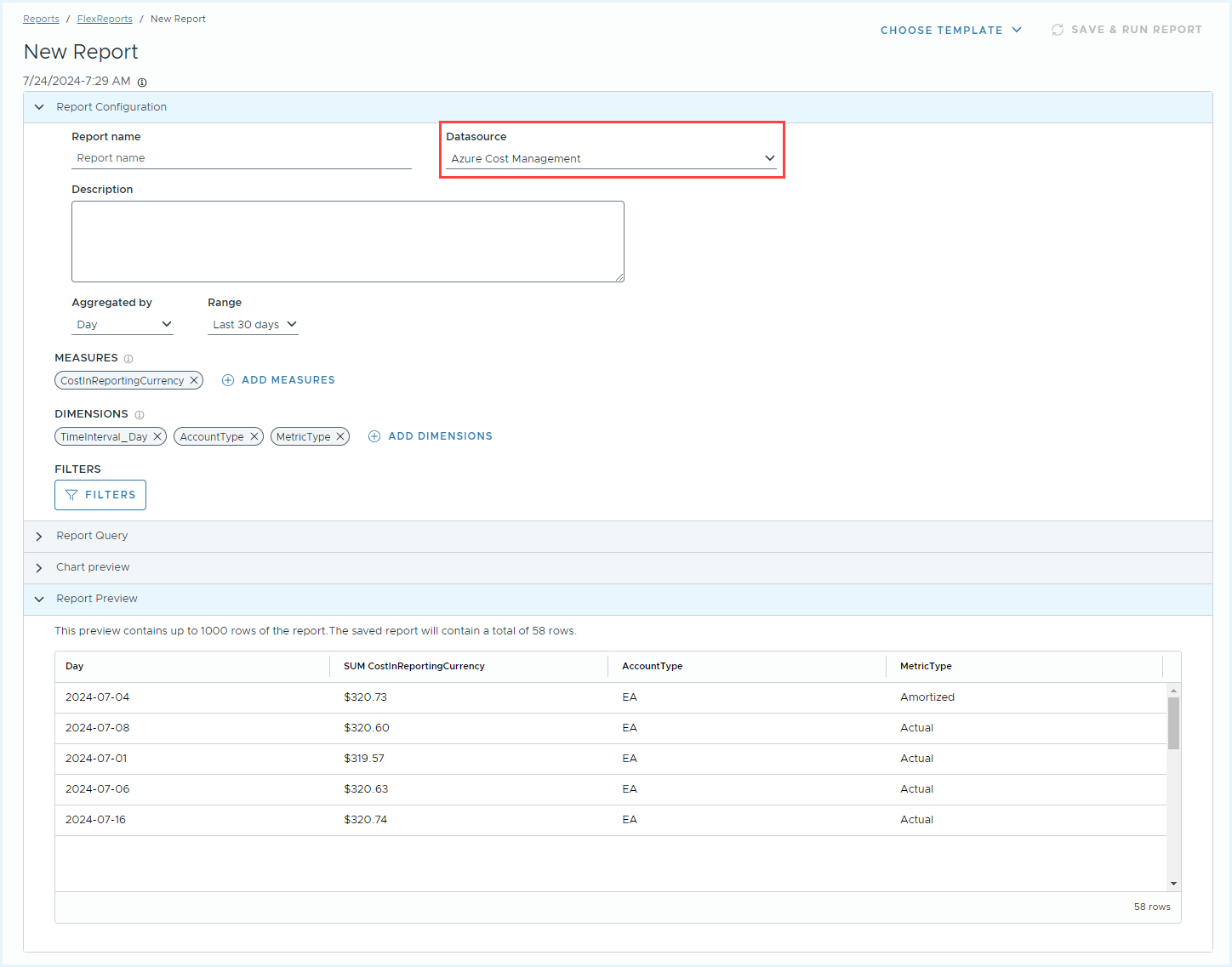Click the New Report breadcrumb text
This screenshot has width=1232, height=967.
tap(178, 19)
